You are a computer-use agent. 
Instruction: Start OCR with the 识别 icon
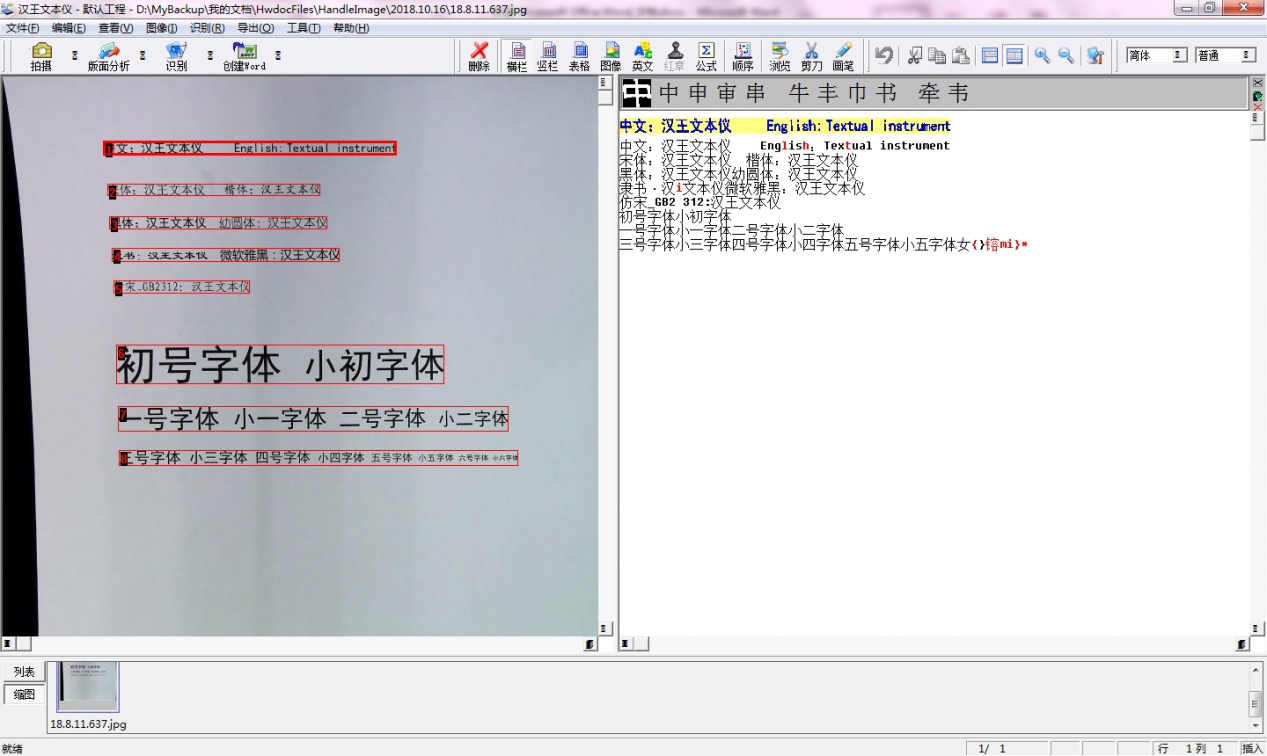click(x=176, y=56)
